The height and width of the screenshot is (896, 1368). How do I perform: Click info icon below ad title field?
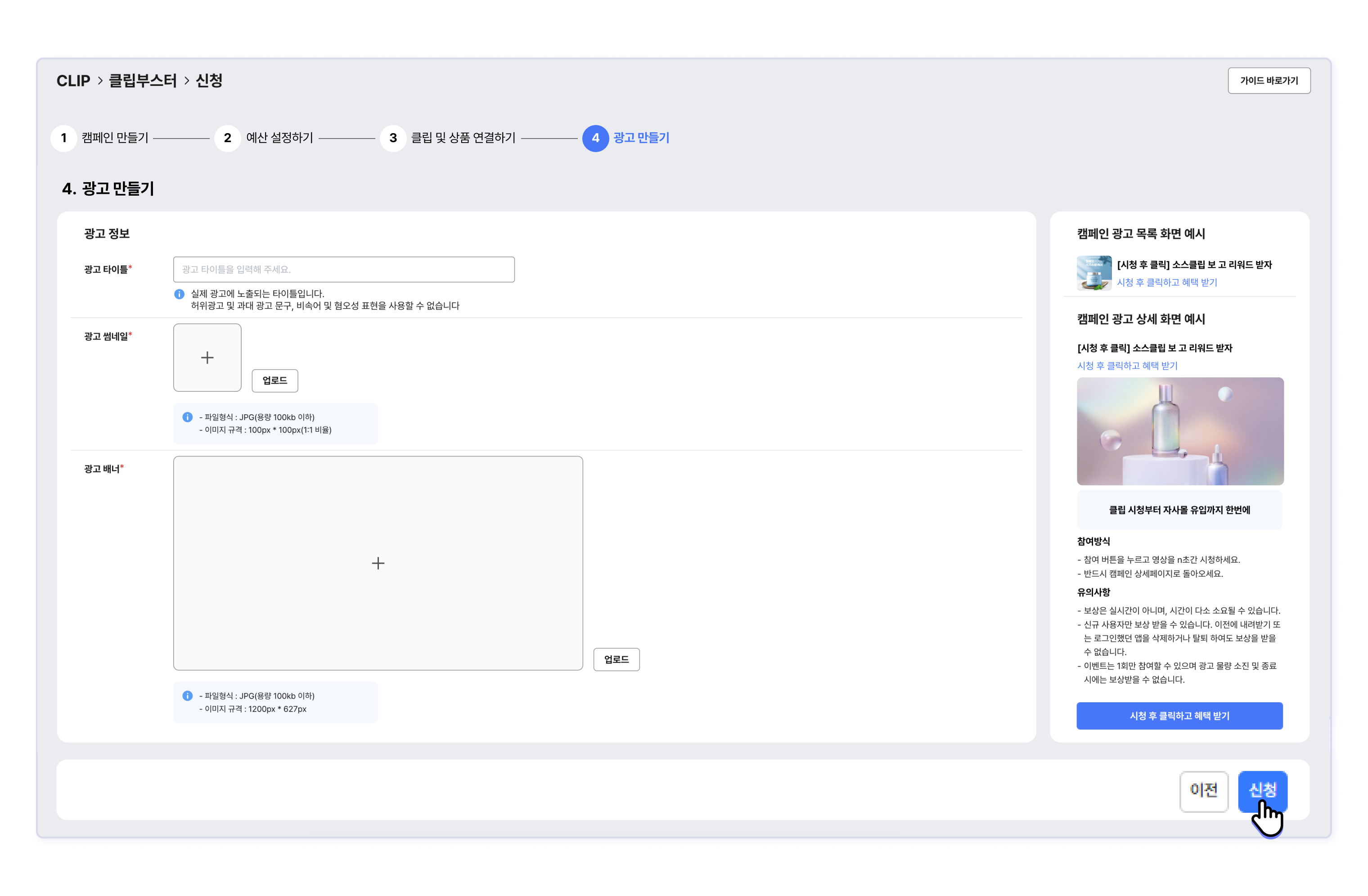(x=180, y=294)
